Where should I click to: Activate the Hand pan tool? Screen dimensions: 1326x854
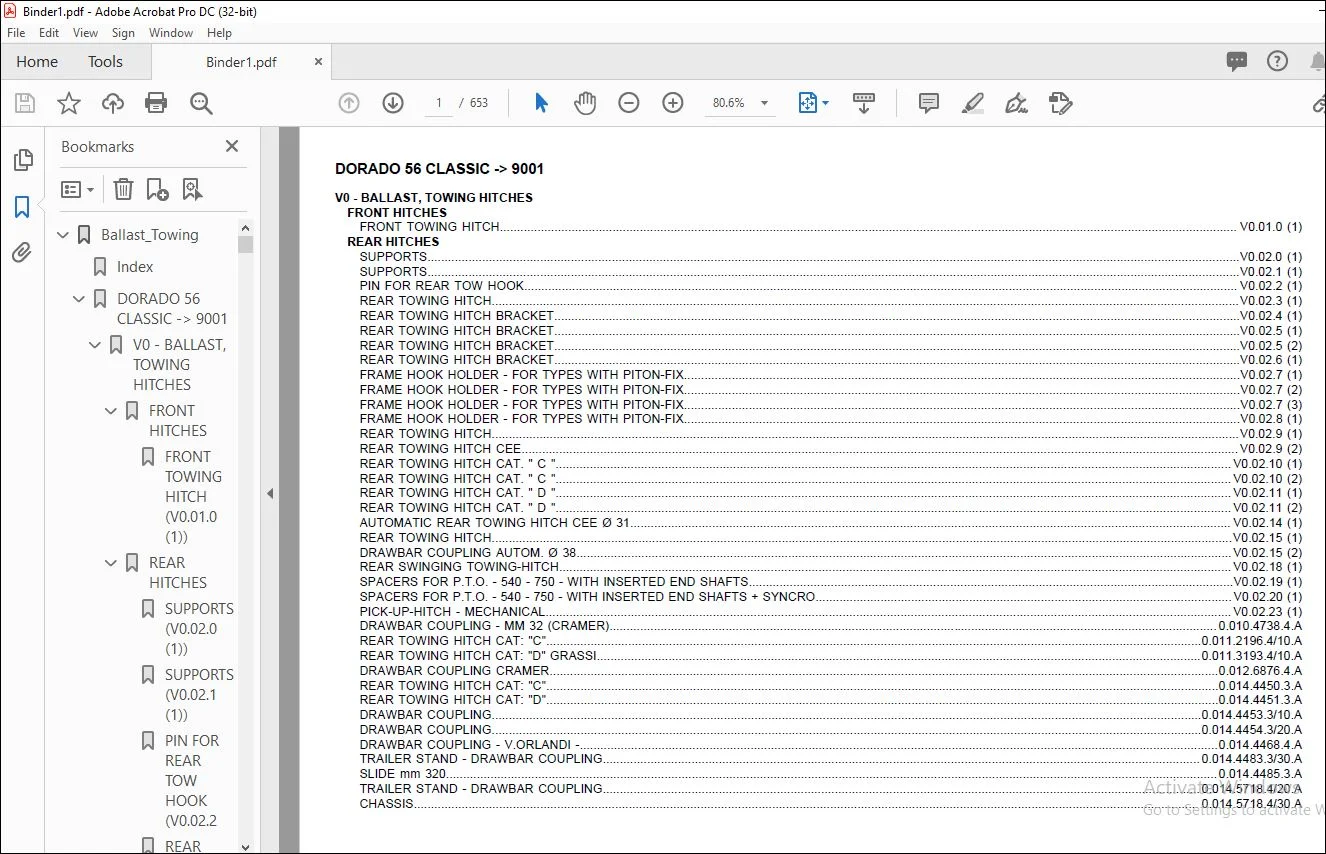point(585,103)
